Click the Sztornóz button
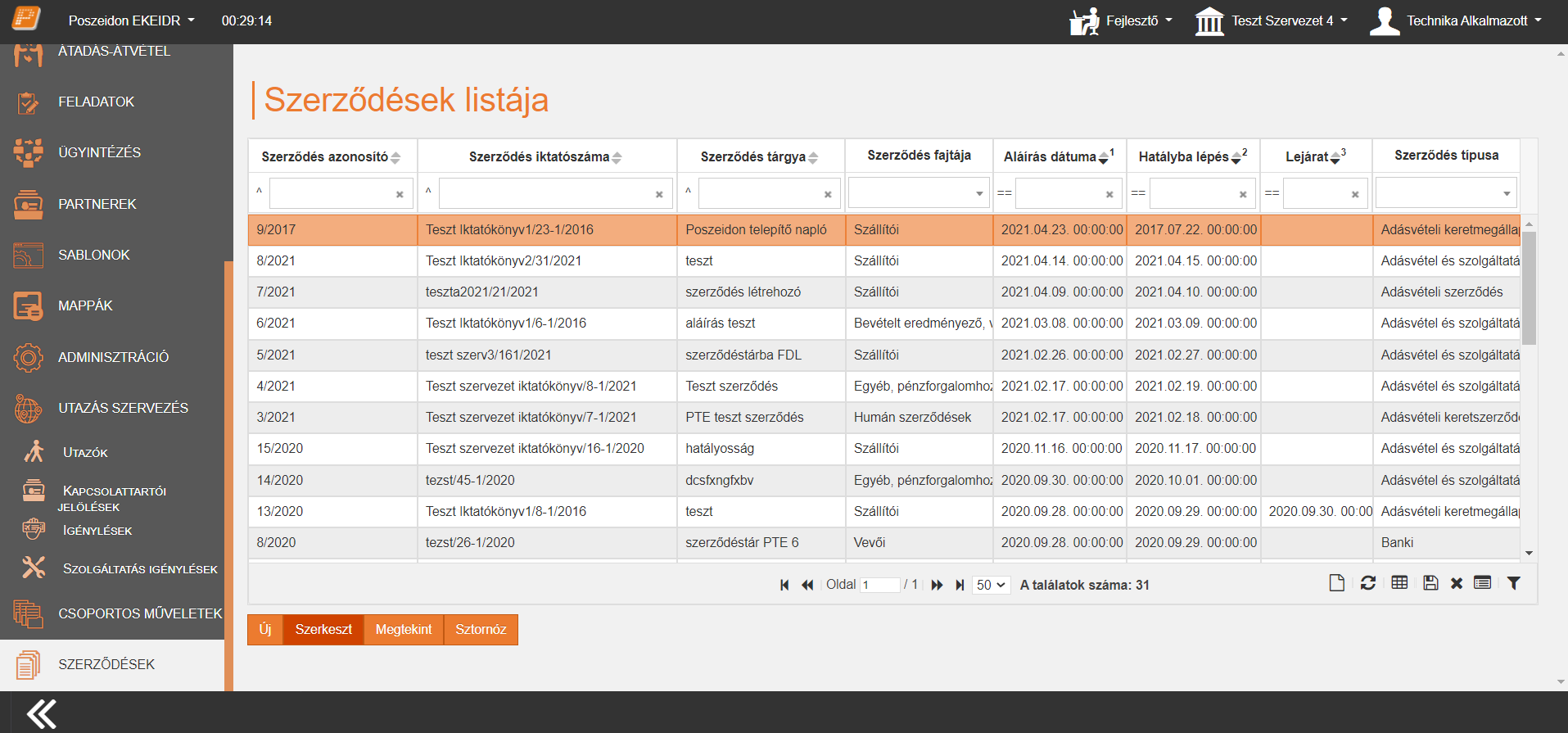 pyautogui.click(x=481, y=630)
